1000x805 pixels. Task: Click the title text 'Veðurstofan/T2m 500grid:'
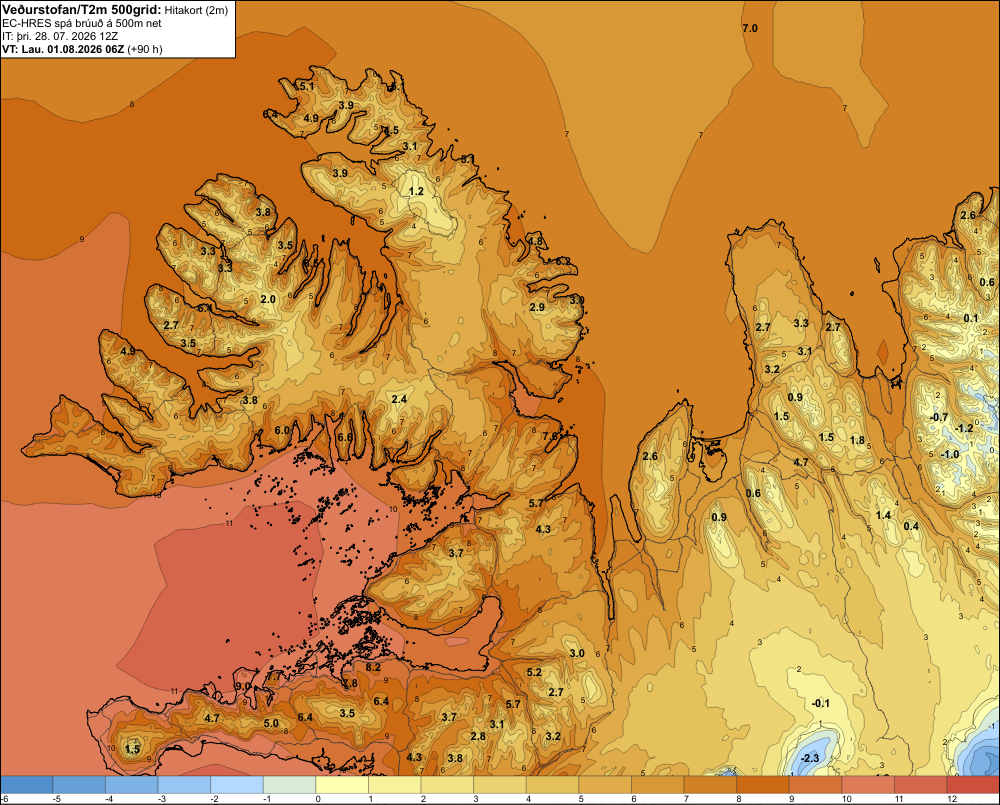tap(82, 10)
